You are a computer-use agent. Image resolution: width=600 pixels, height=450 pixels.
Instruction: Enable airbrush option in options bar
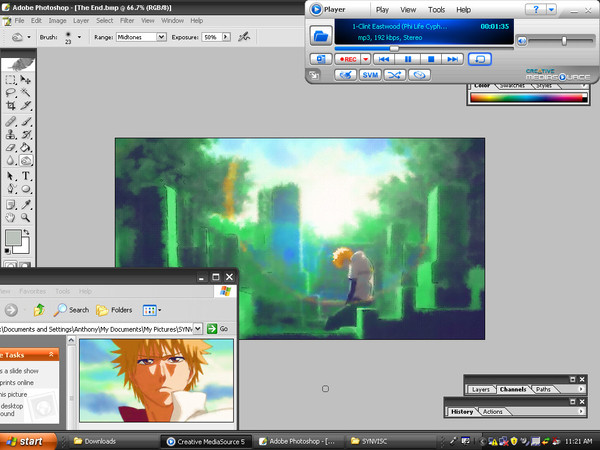(244, 36)
